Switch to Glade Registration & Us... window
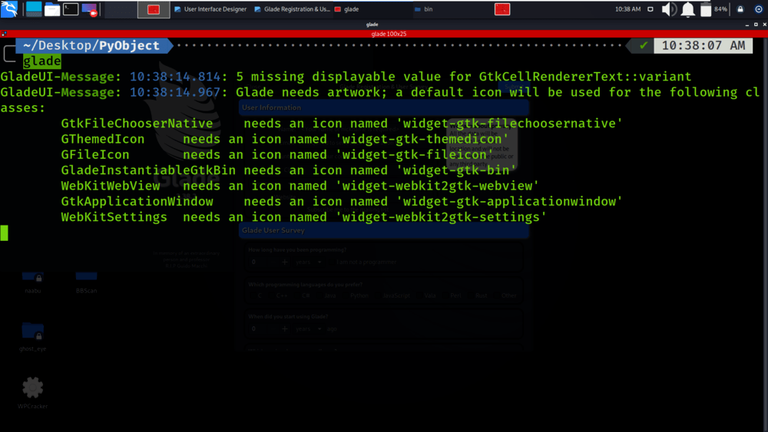 click(x=292, y=9)
